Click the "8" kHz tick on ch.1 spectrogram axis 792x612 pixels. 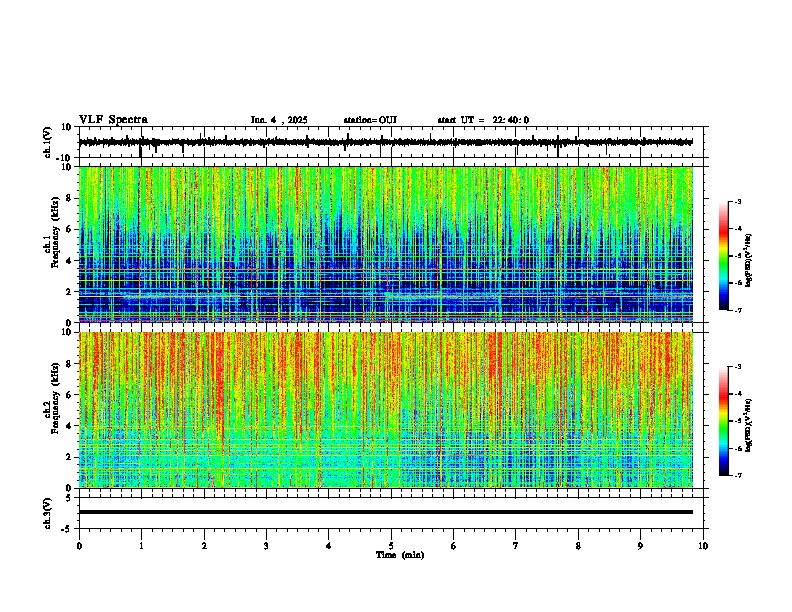(x=71, y=198)
